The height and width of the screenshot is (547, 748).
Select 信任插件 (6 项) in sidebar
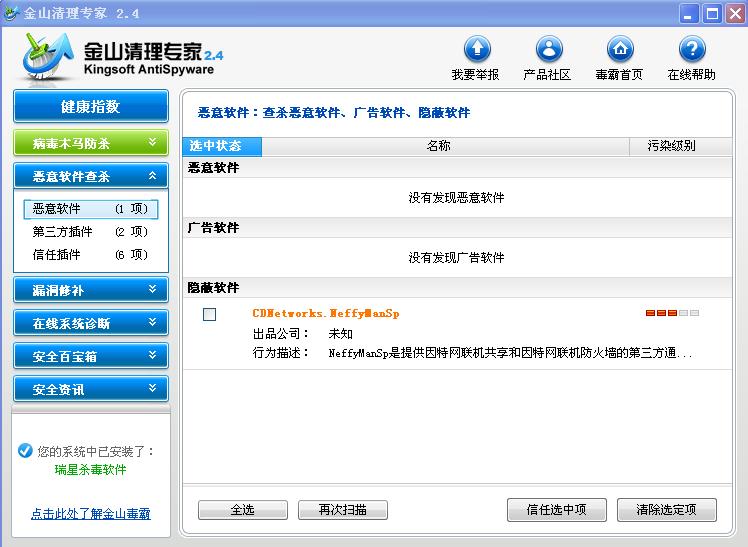tap(90, 255)
